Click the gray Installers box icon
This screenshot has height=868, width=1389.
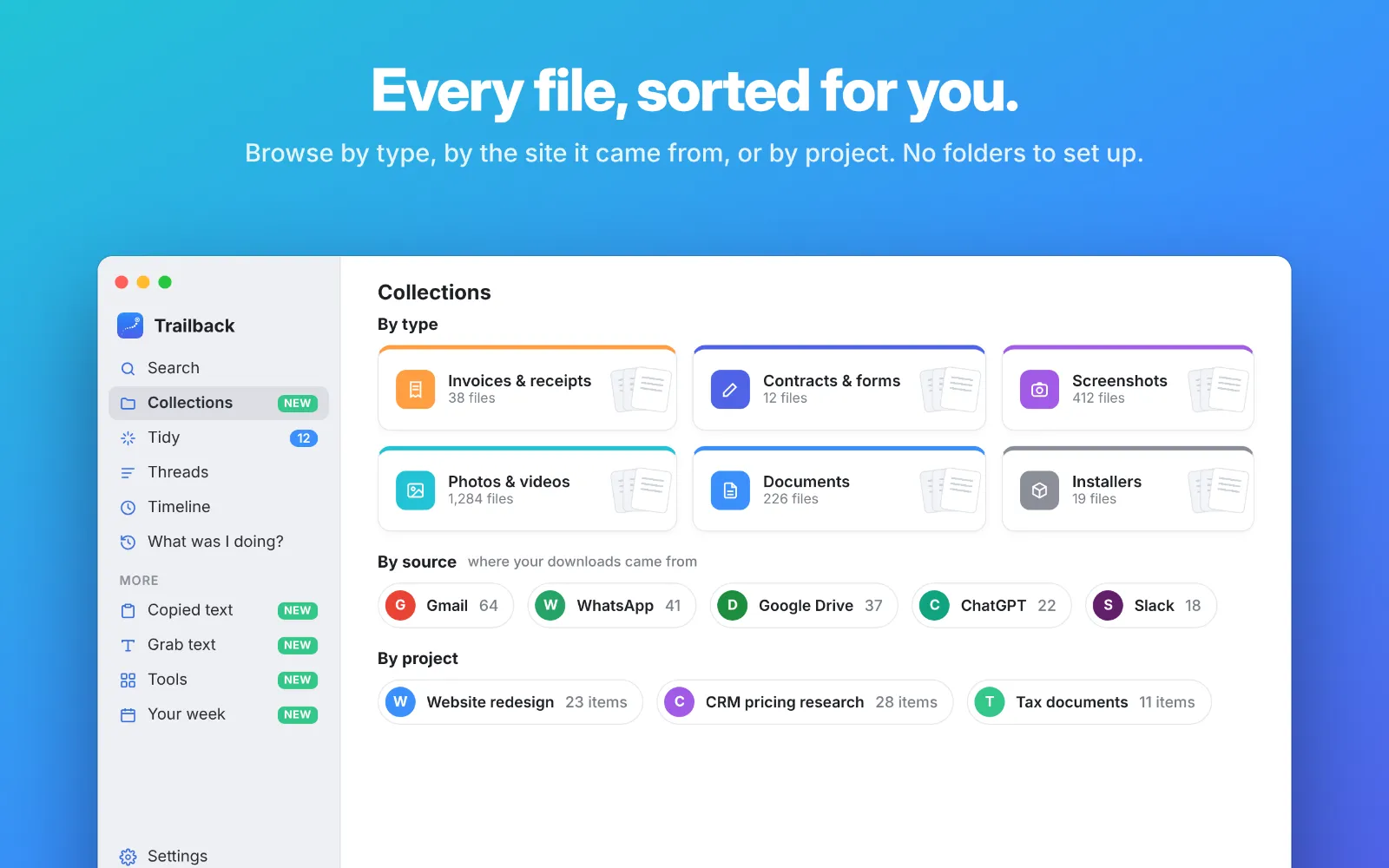1039,490
